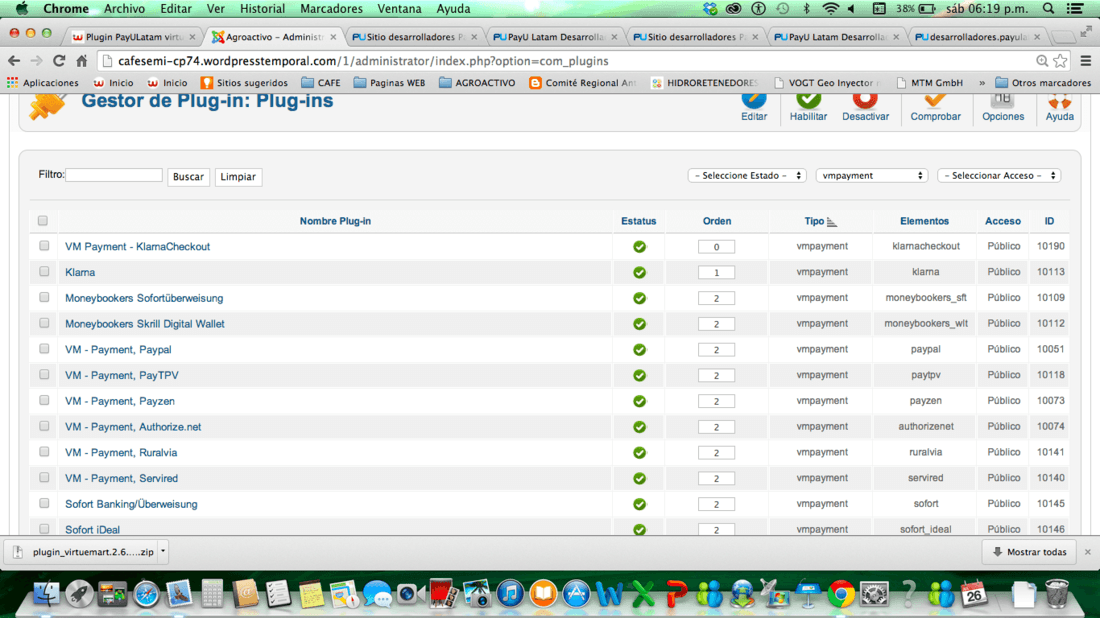Toggle status icon for VM - Payment, Authorize.net
Image resolution: width=1100 pixels, height=618 pixels.
pyautogui.click(x=639, y=426)
